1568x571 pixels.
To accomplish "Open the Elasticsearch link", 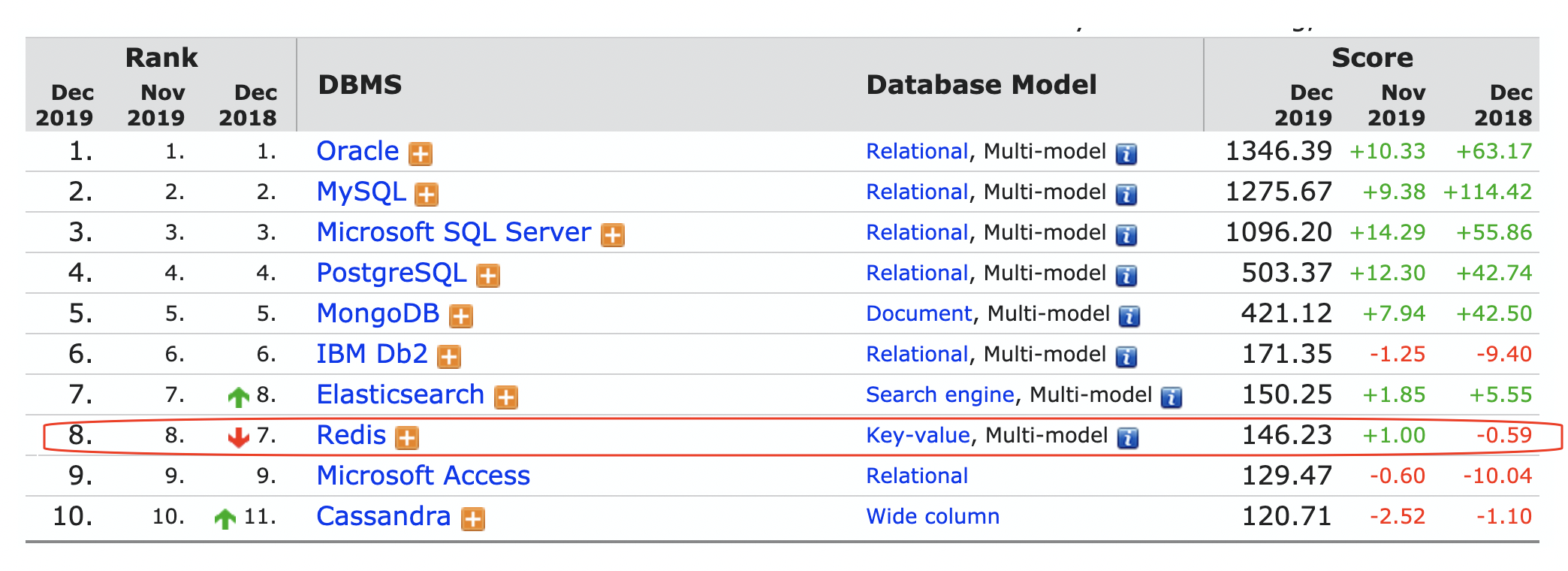I will pyautogui.click(x=400, y=395).
